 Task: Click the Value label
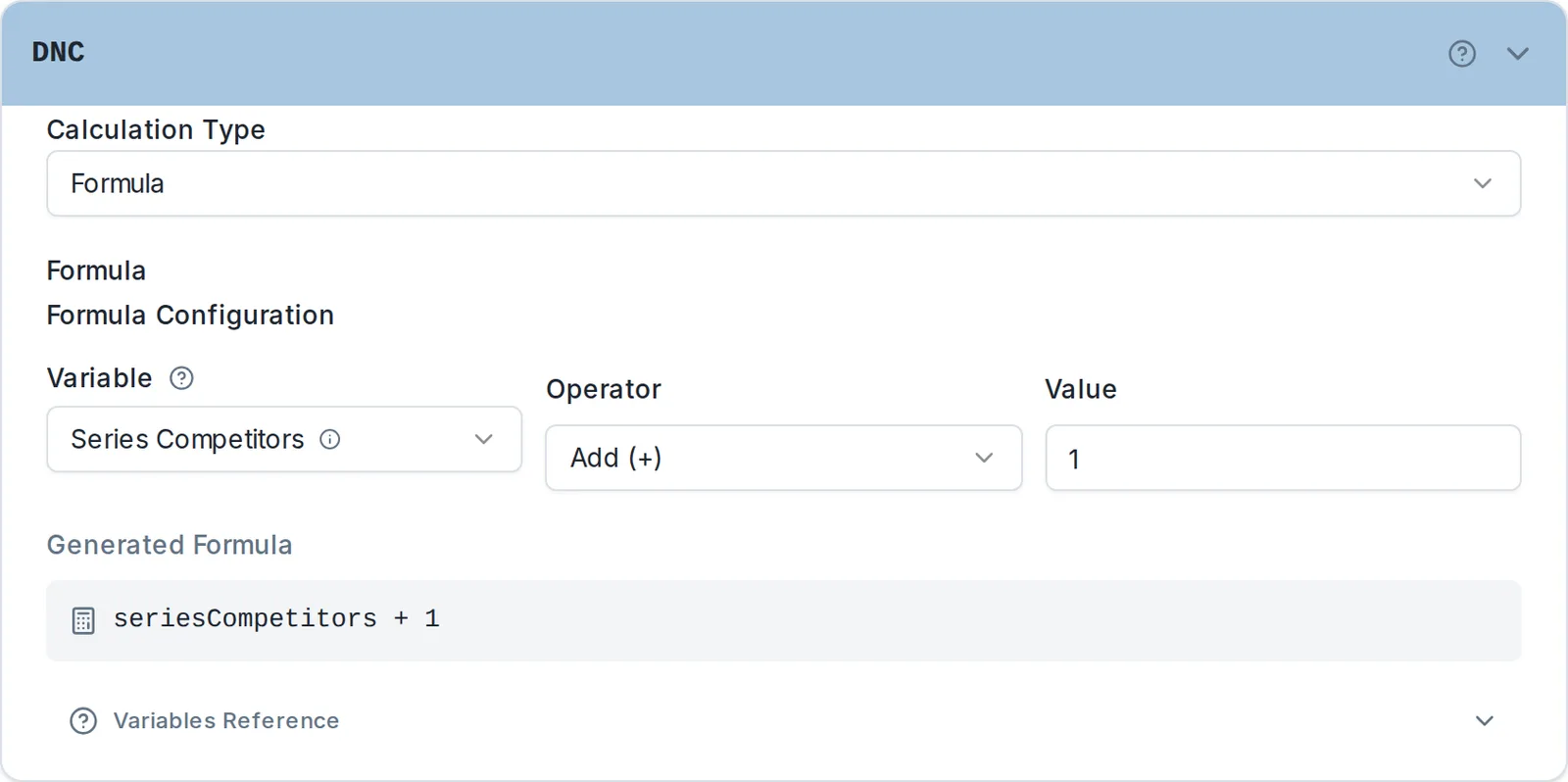click(1081, 389)
